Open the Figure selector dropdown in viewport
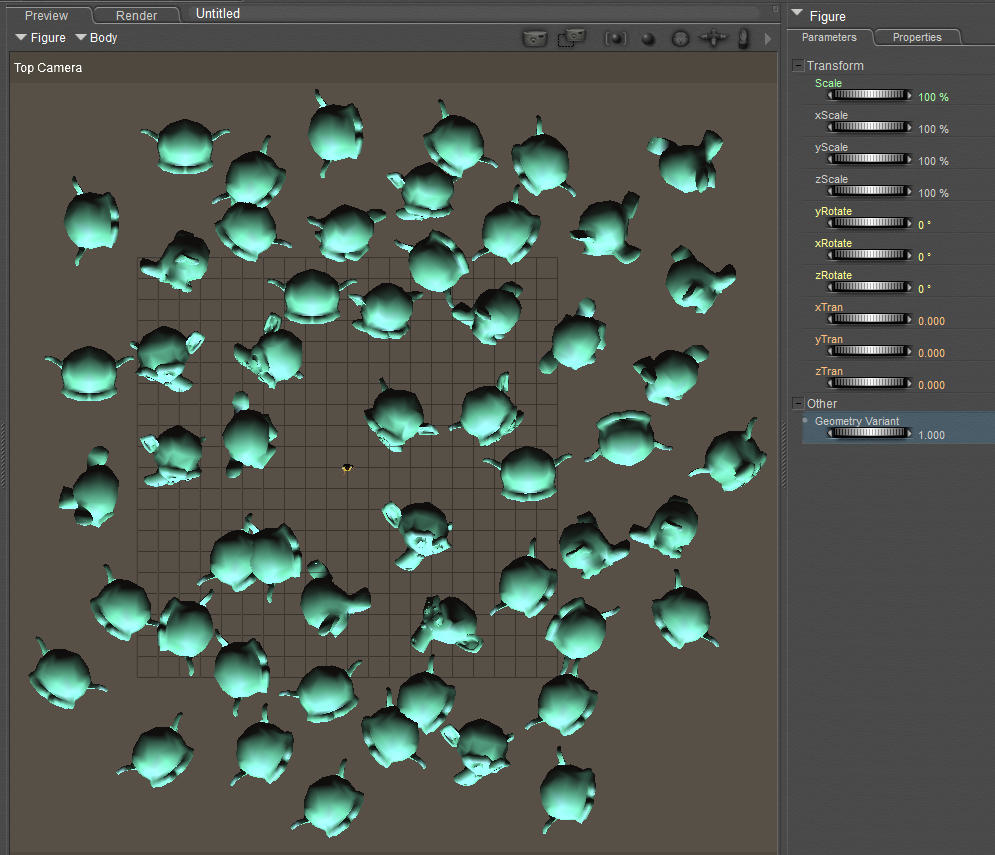The image size is (995, 855). [40, 38]
